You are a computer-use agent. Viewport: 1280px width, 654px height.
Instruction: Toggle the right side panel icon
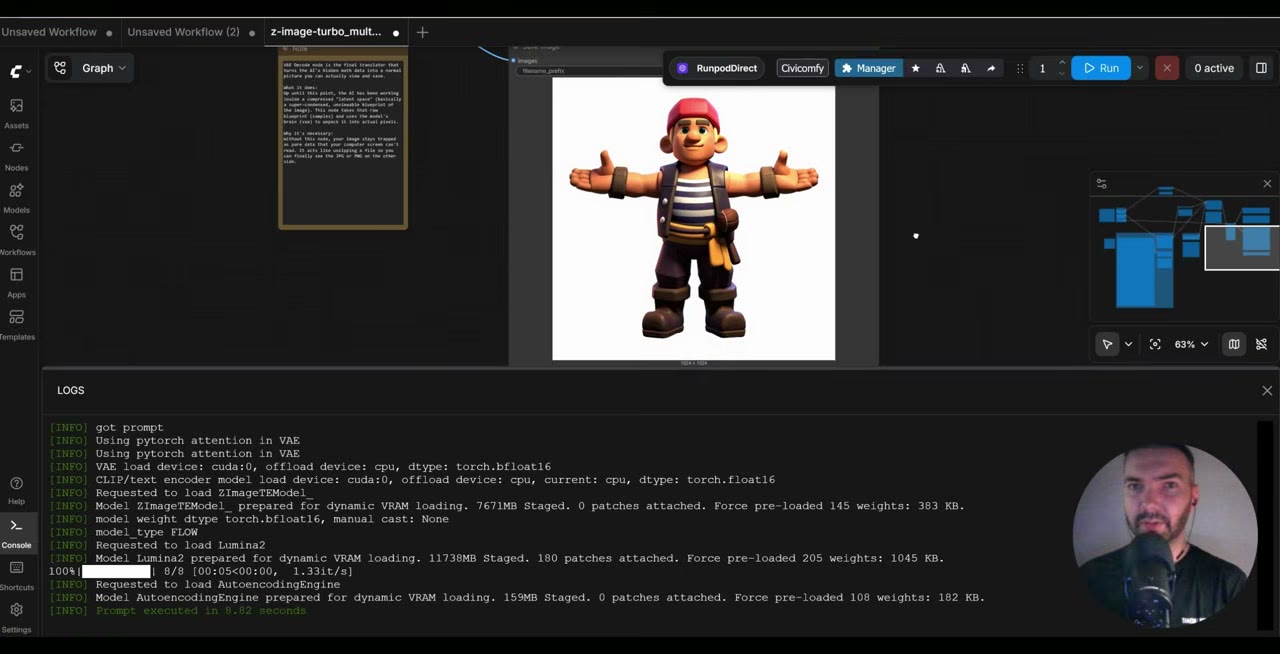coord(1261,68)
